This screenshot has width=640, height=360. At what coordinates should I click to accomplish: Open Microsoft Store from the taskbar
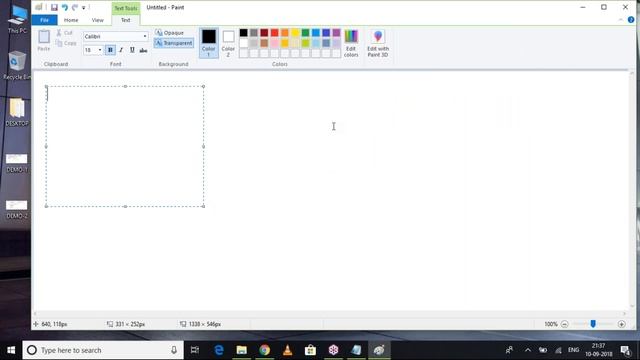pos(310,350)
